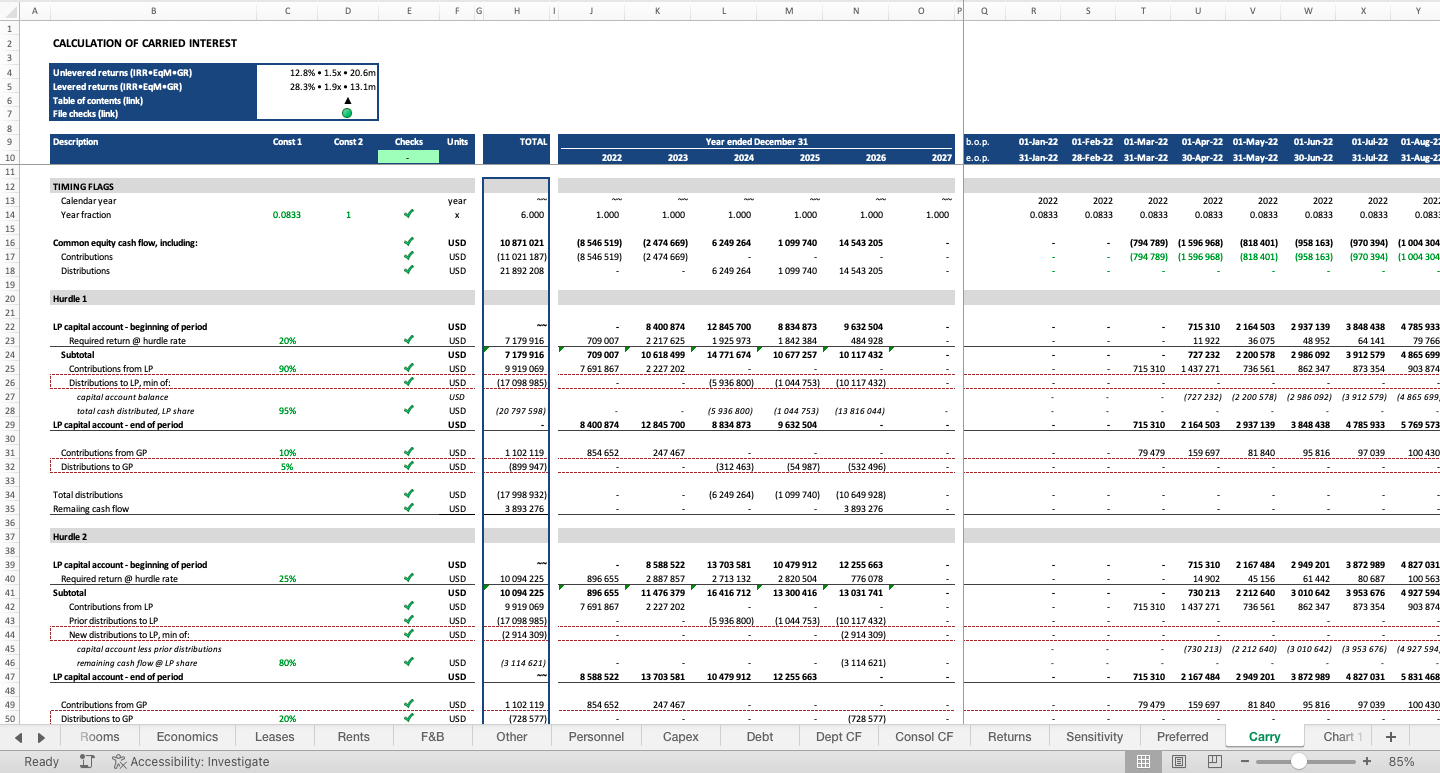
Task: Open the Sensitivity sheet tab
Action: tap(1095, 737)
